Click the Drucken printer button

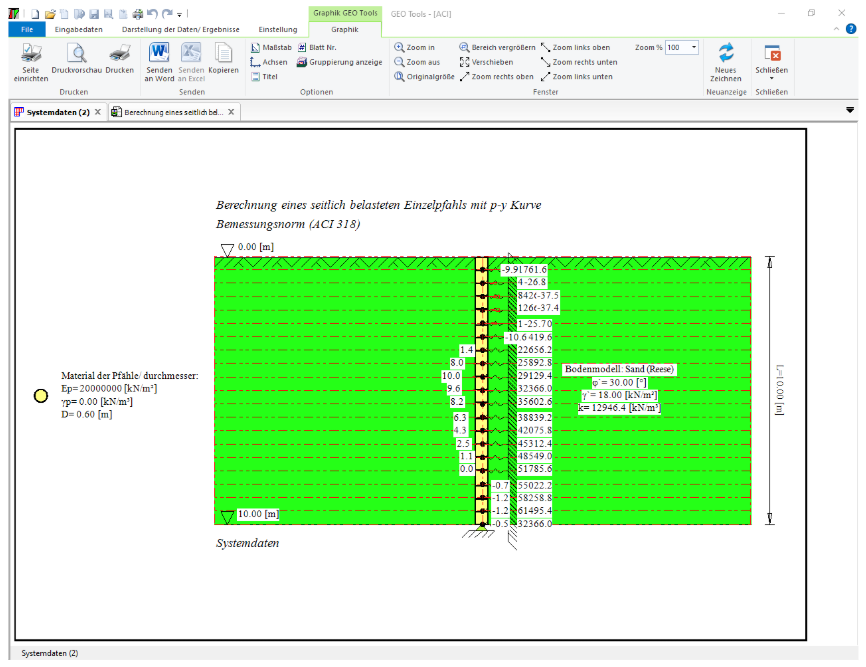coord(119,58)
